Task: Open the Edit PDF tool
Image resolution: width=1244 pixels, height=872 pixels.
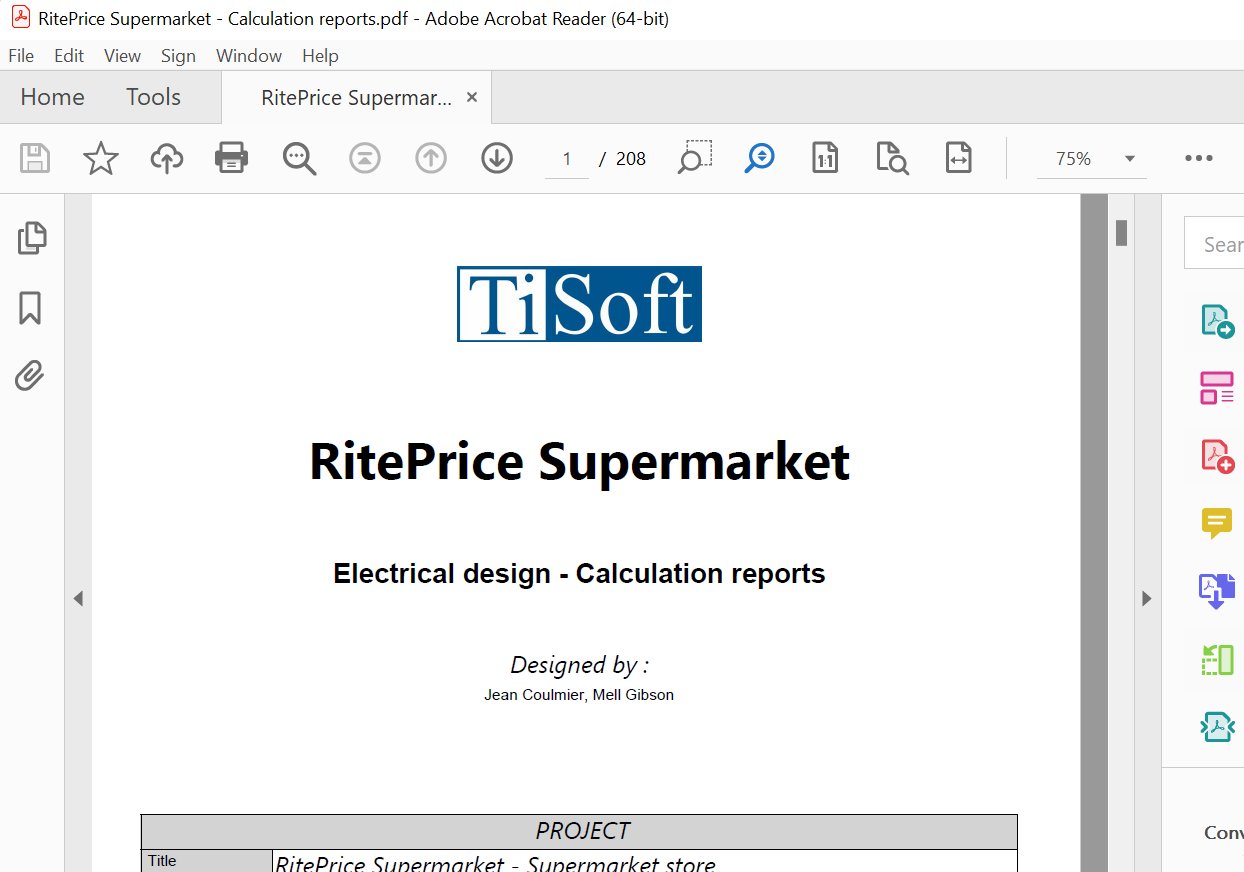Action: coord(1216,387)
